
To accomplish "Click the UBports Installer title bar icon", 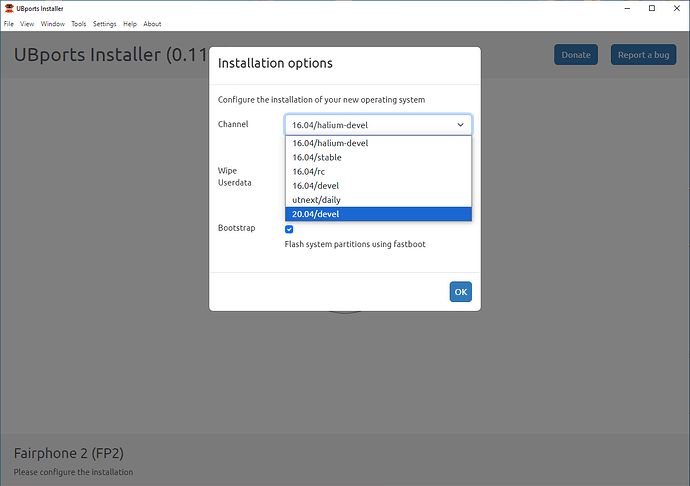I will [9, 8].
